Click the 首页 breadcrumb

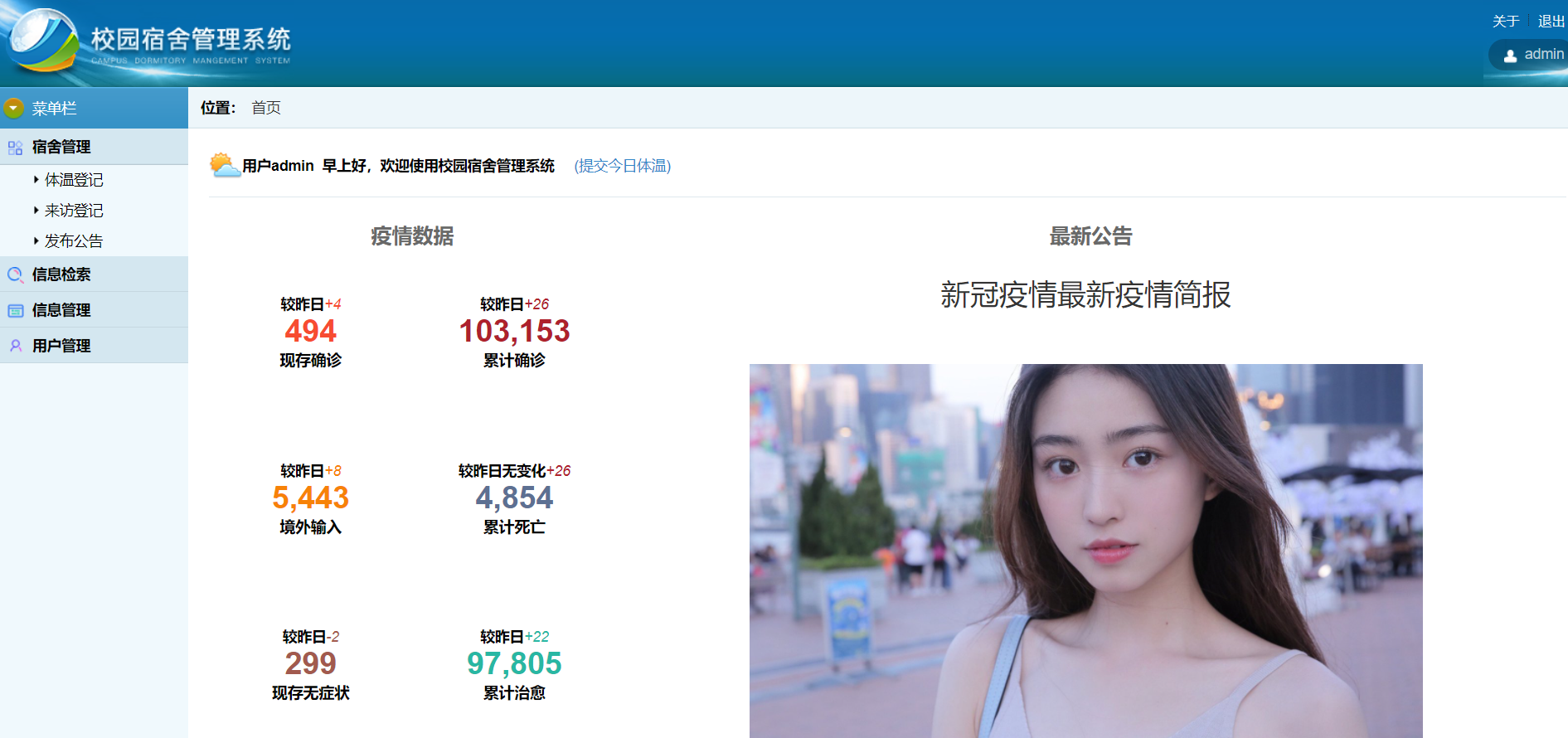(x=266, y=108)
